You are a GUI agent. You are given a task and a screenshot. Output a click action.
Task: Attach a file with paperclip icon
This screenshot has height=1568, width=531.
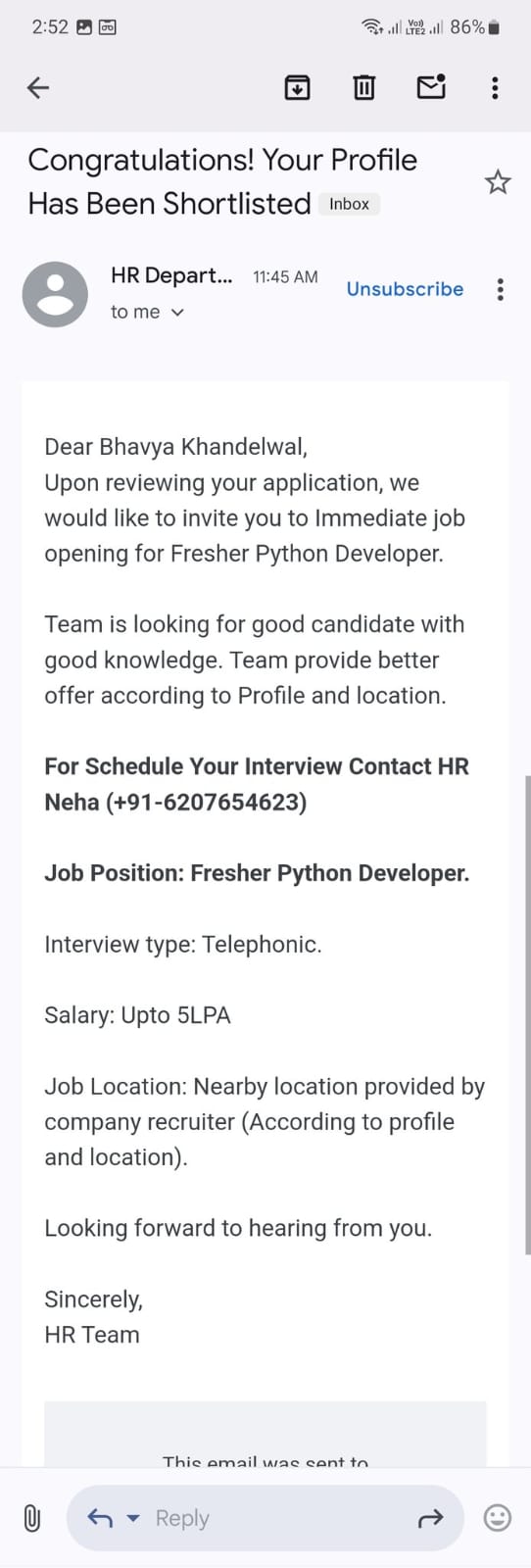pyautogui.click(x=32, y=1518)
